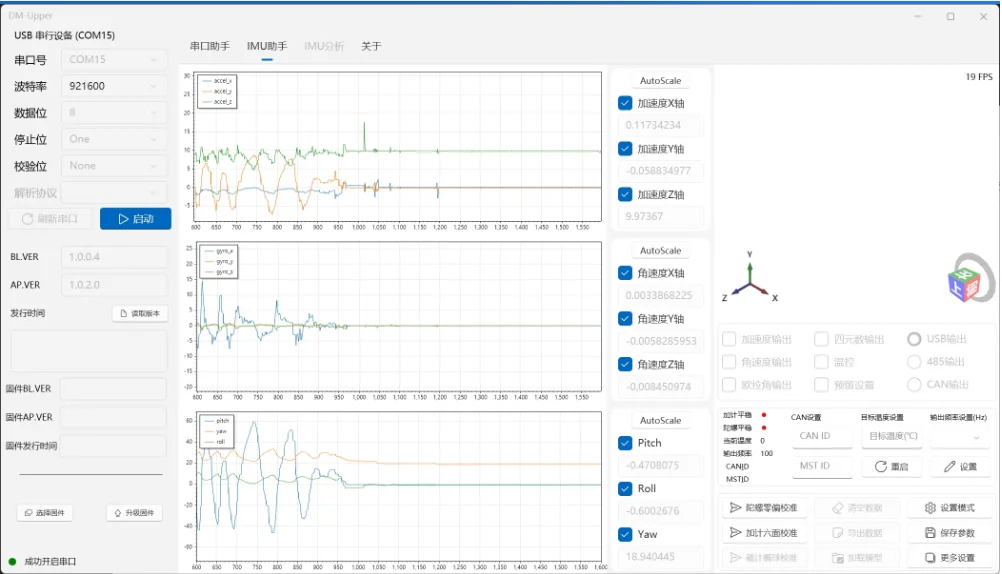
Task: Click the pencil 设置 button
Action: [x=960, y=467]
